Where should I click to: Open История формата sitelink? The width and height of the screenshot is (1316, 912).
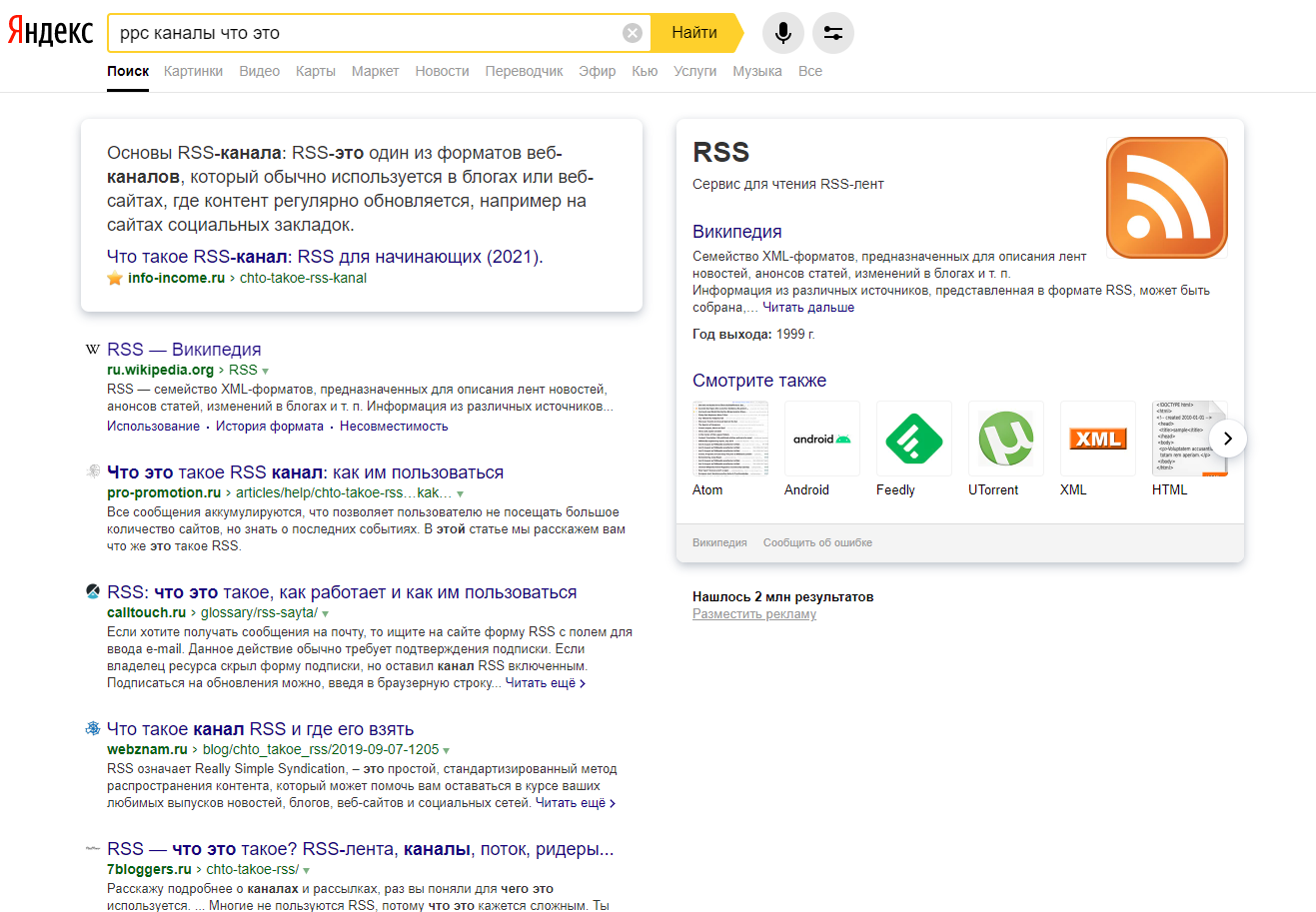pos(270,427)
